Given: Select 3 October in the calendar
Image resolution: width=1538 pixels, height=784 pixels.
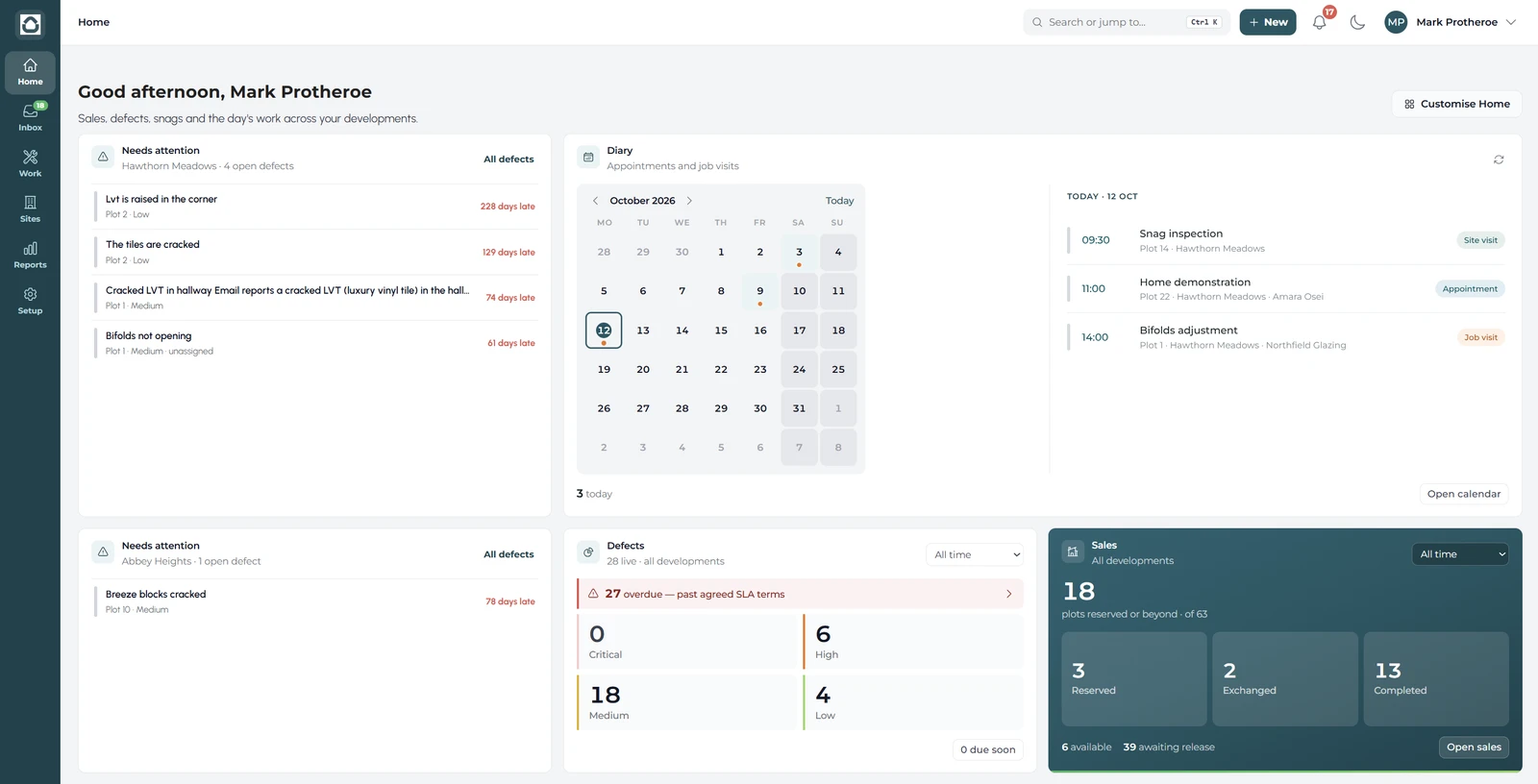Looking at the screenshot, I should (799, 253).
